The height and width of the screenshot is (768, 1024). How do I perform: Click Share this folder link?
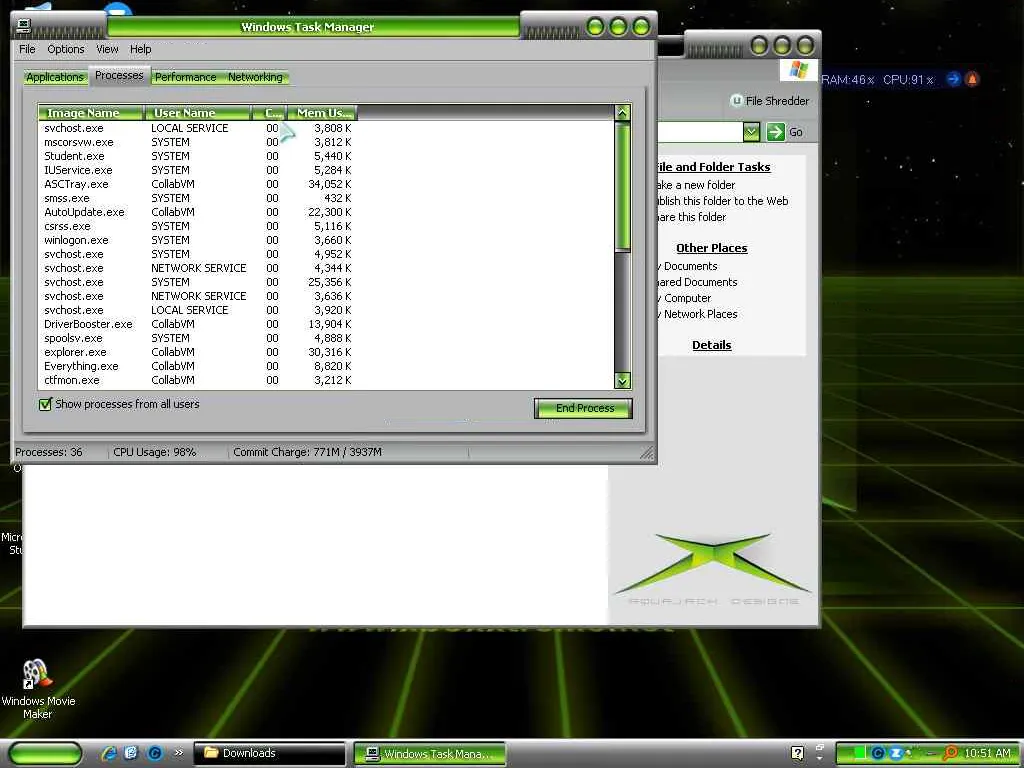pos(692,217)
